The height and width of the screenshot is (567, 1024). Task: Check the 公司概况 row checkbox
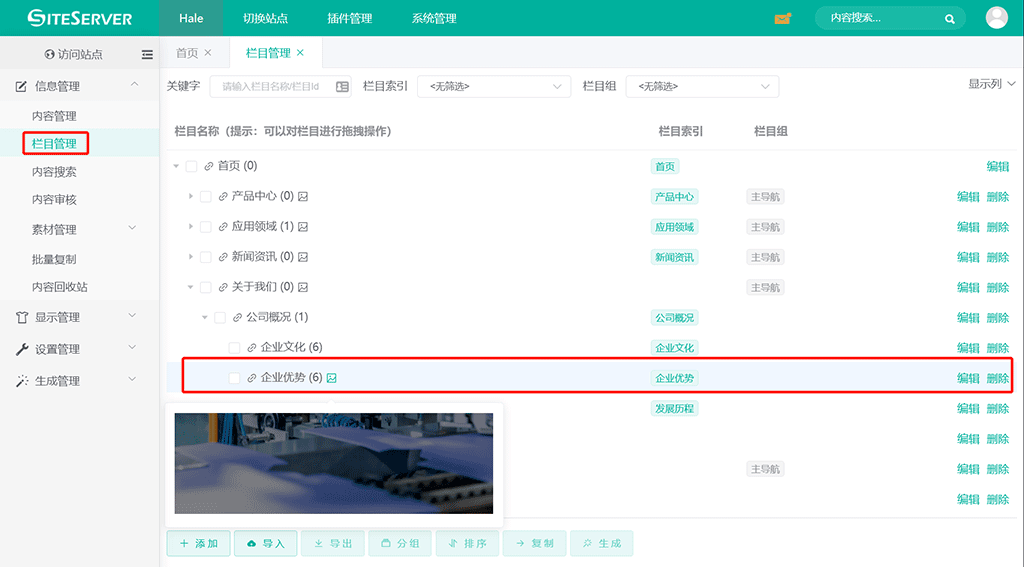(x=220, y=317)
